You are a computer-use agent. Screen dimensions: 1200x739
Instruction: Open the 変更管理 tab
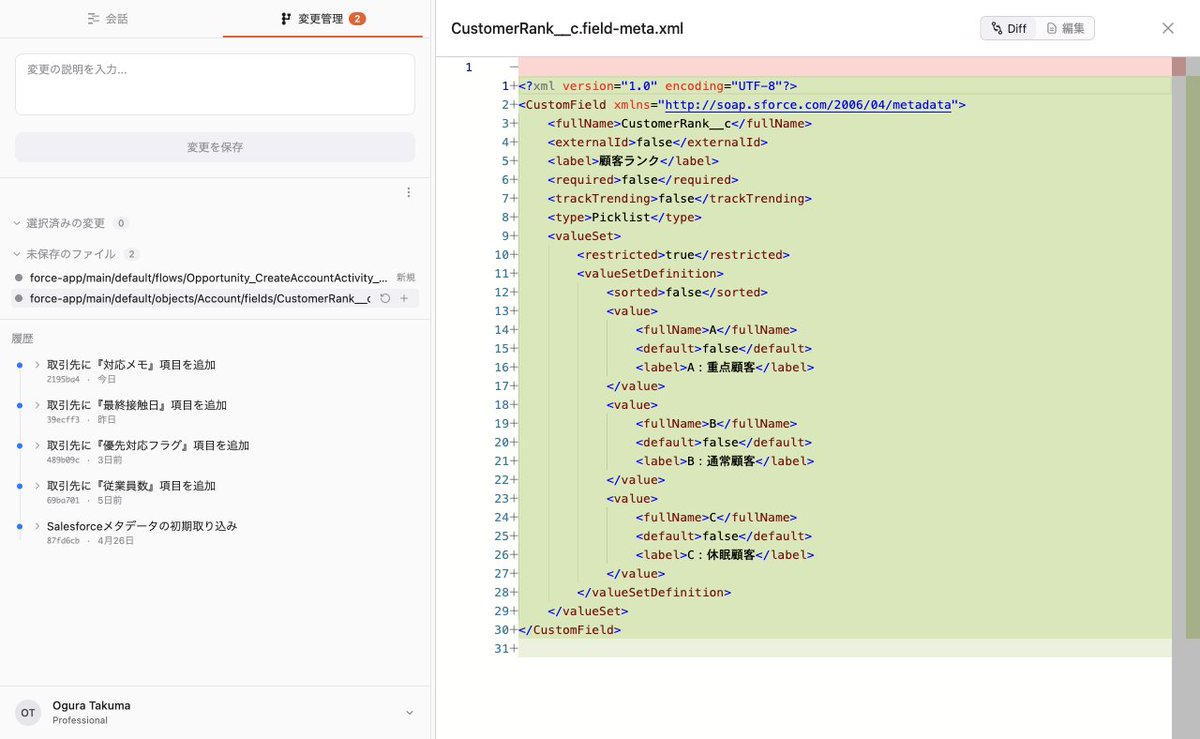[x=322, y=19]
